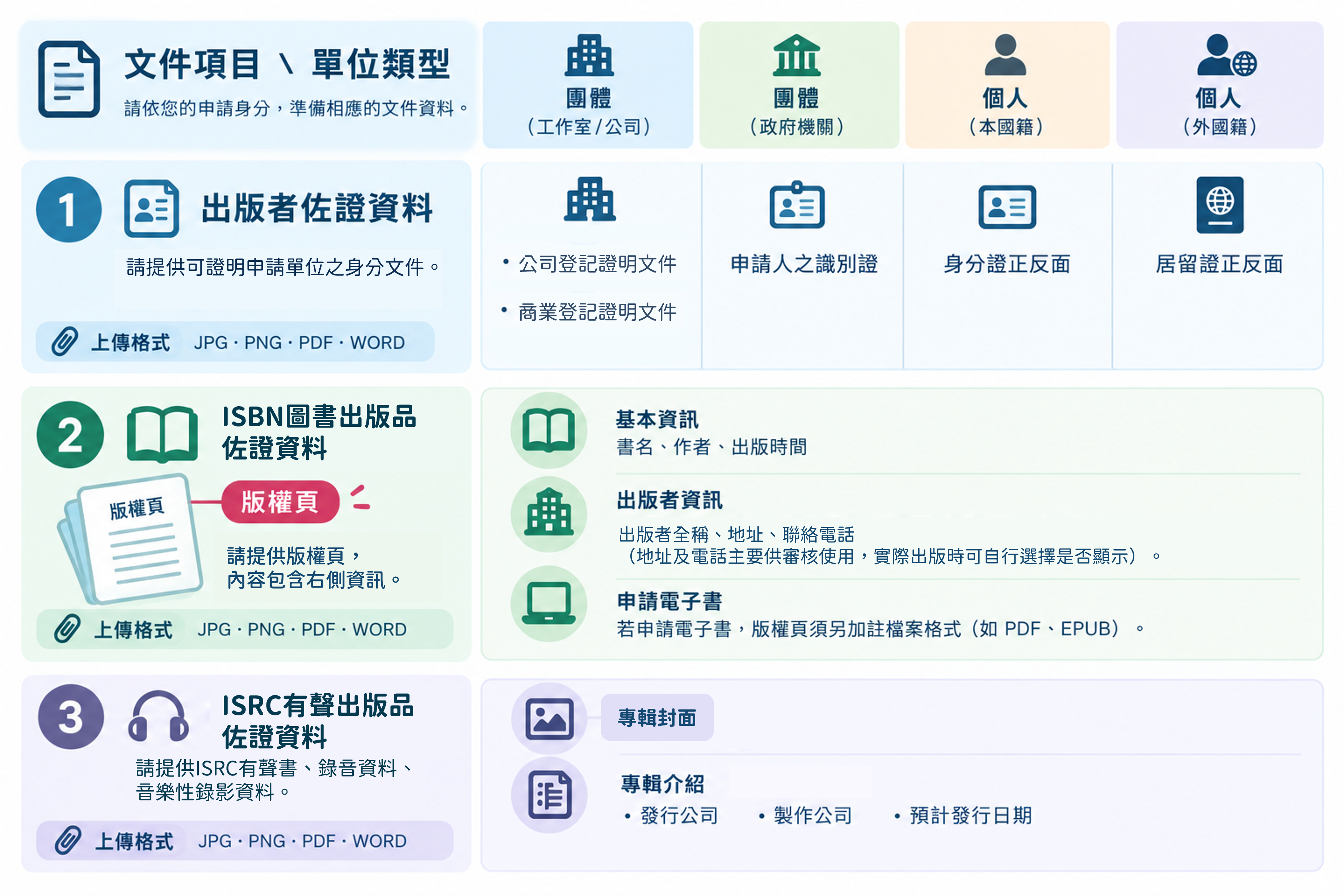
Task: Click the list document icon beside 專輯介紹
Action: pyautogui.click(x=549, y=795)
